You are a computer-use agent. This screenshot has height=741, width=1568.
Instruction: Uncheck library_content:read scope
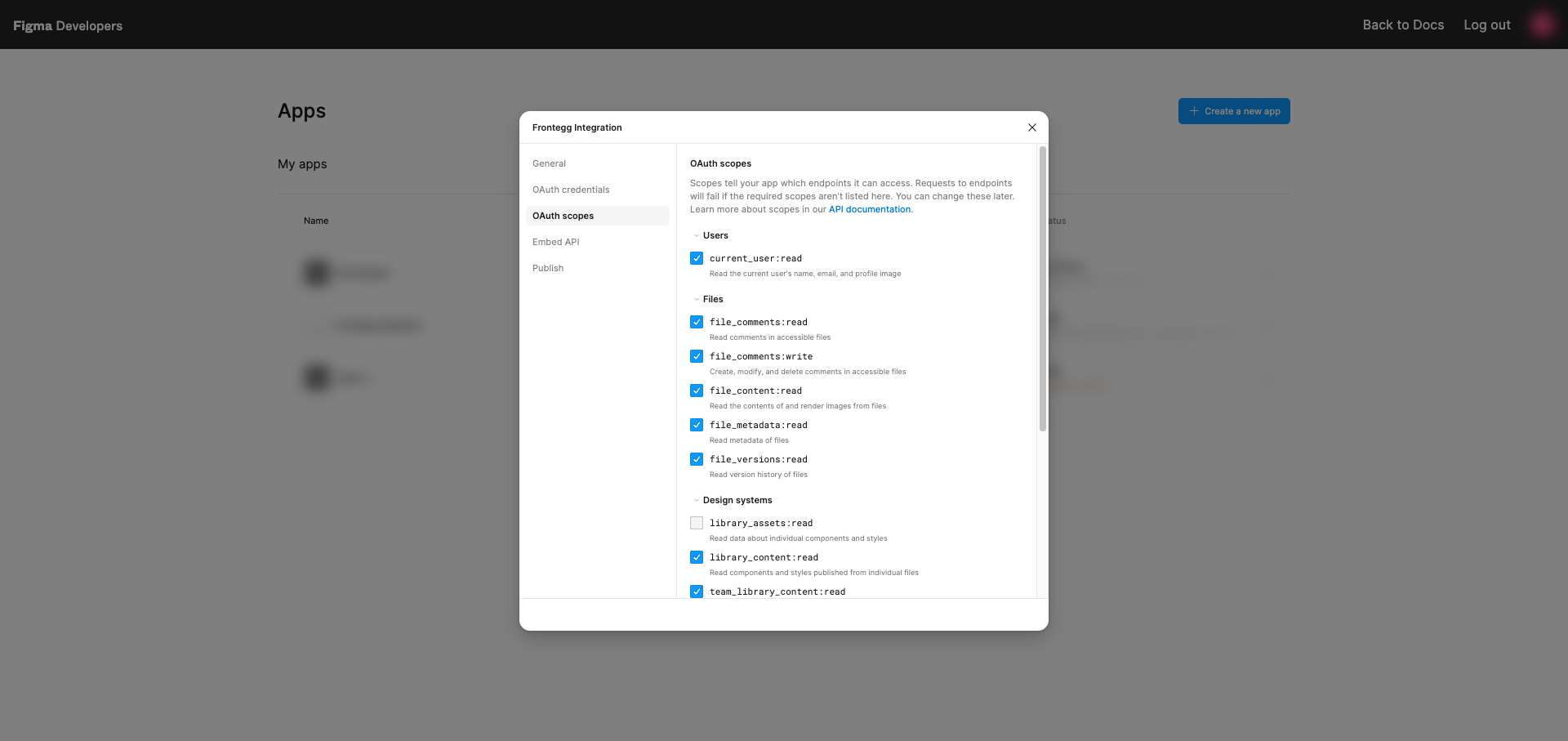[x=697, y=557]
